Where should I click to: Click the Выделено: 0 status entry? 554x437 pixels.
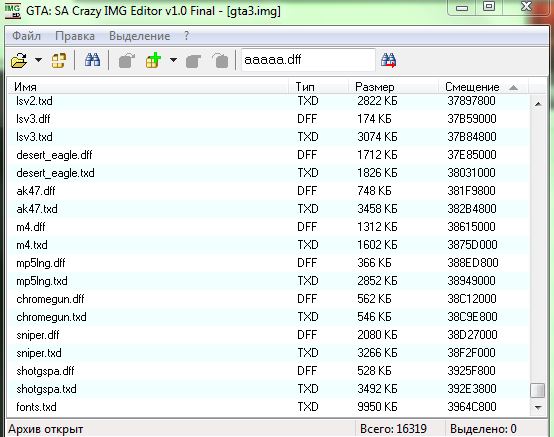pyautogui.click(x=483, y=429)
